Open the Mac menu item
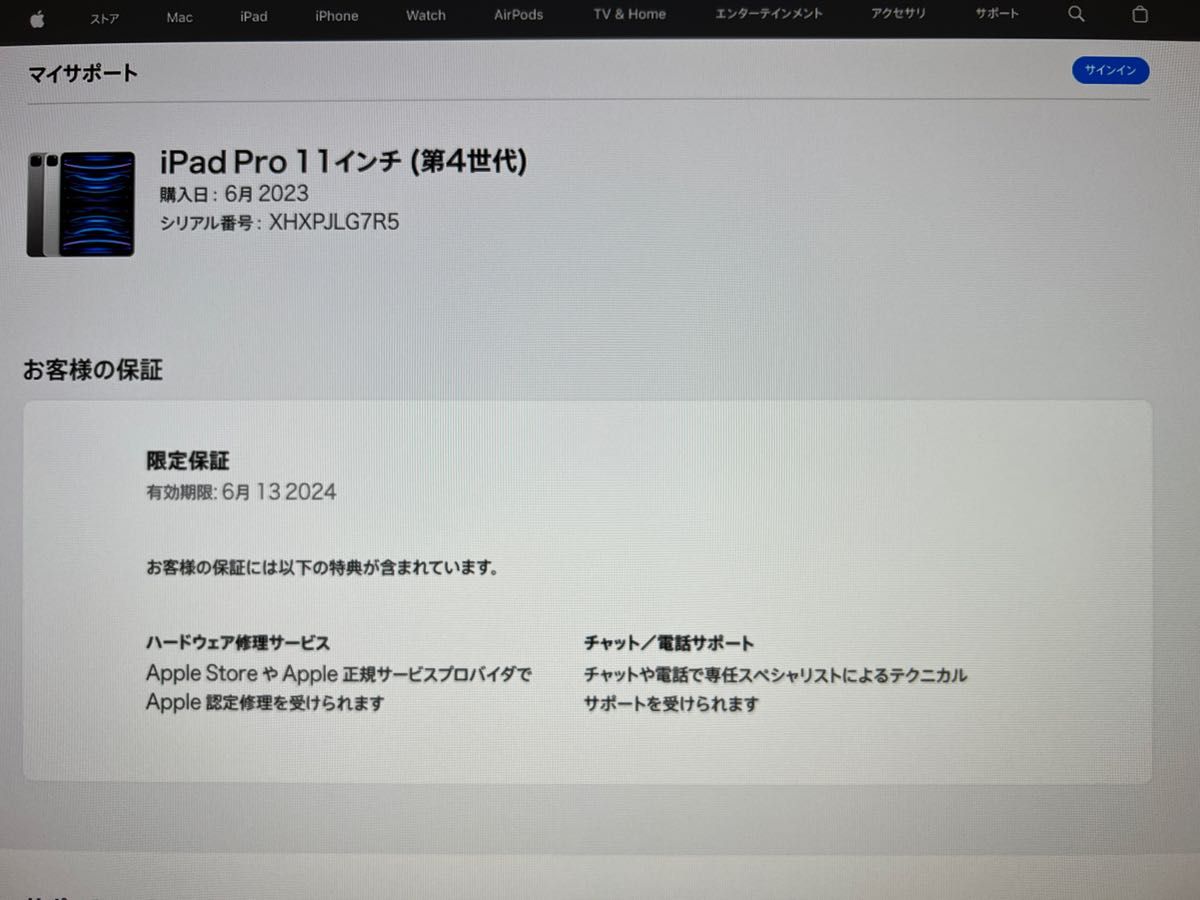The height and width of the screenshot is (900, 1200). tap(180, 17)
